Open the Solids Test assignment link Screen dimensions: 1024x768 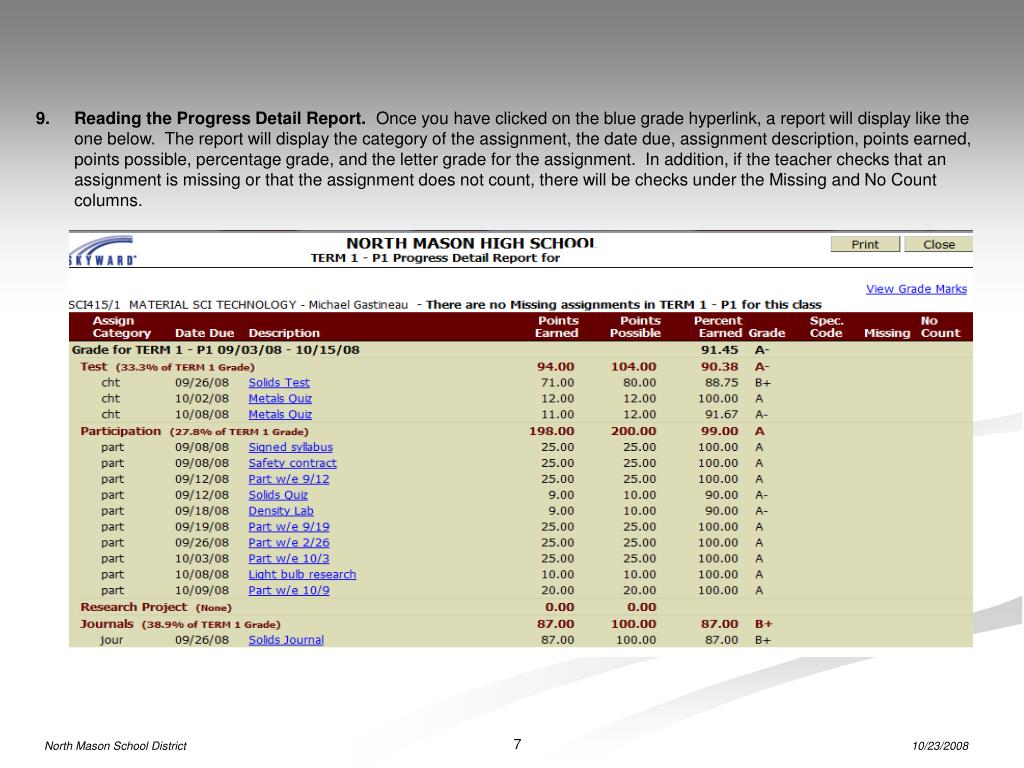point(279,383)
